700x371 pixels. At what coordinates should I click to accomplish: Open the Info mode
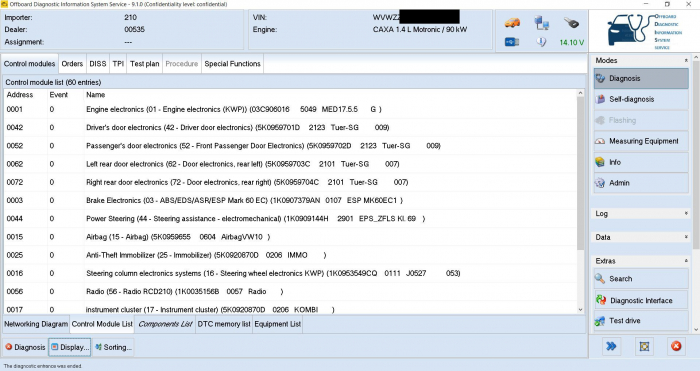[x=641, y=162]
